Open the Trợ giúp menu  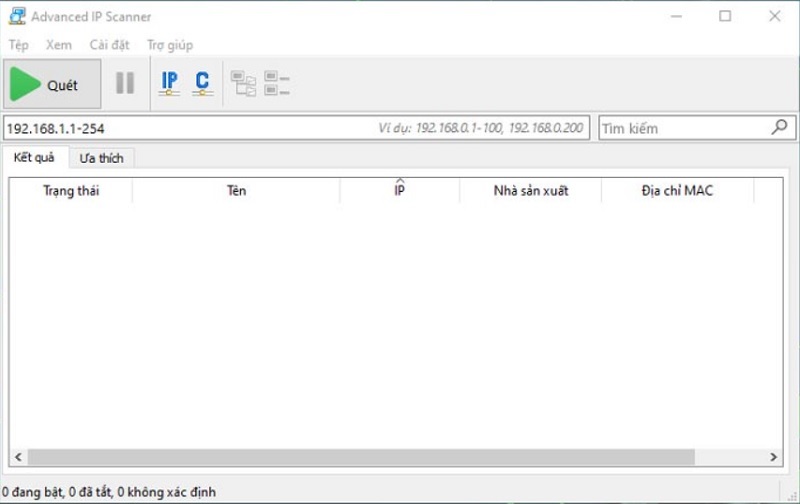coord(170,45)
